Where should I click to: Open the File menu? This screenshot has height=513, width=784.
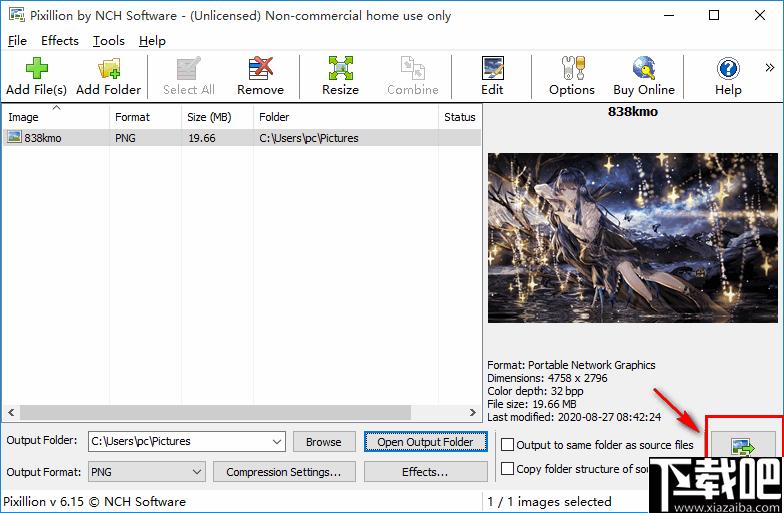17,40
